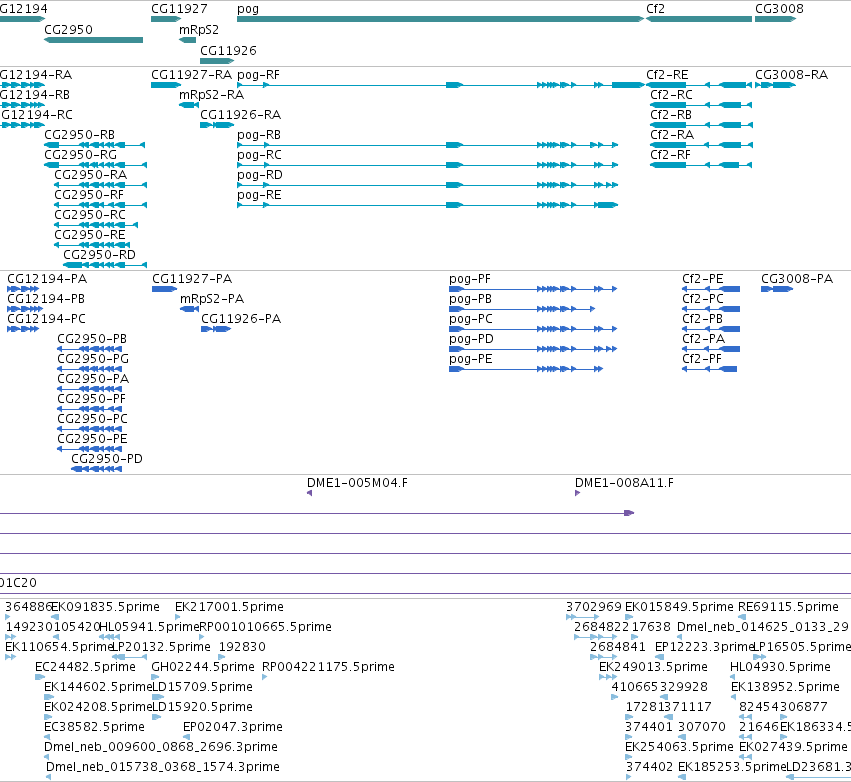The height and width of the screenshot is (782, 851).
Task: Select EST Dmel_neb_009600_0868_2696.3prime
Action: (47, 757)
